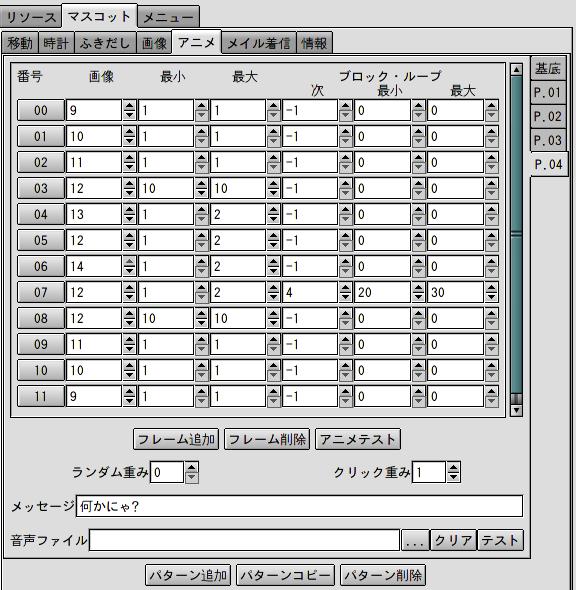Image resolution: width=576 pixels, height=590 pixels.
Task: Increase 次 value in row 07
Action: click(345, 287)
